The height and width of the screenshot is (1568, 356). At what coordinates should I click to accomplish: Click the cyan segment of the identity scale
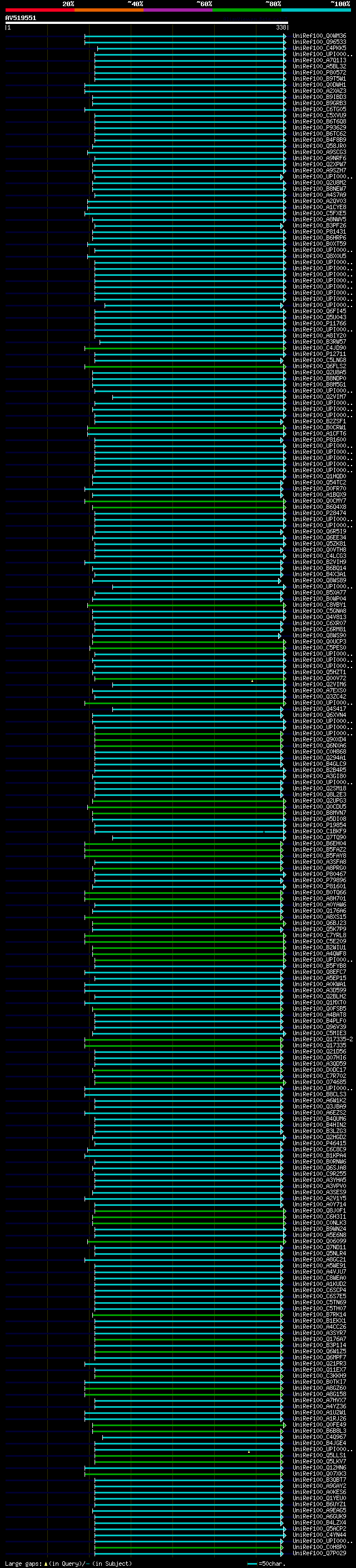point(316,10)
